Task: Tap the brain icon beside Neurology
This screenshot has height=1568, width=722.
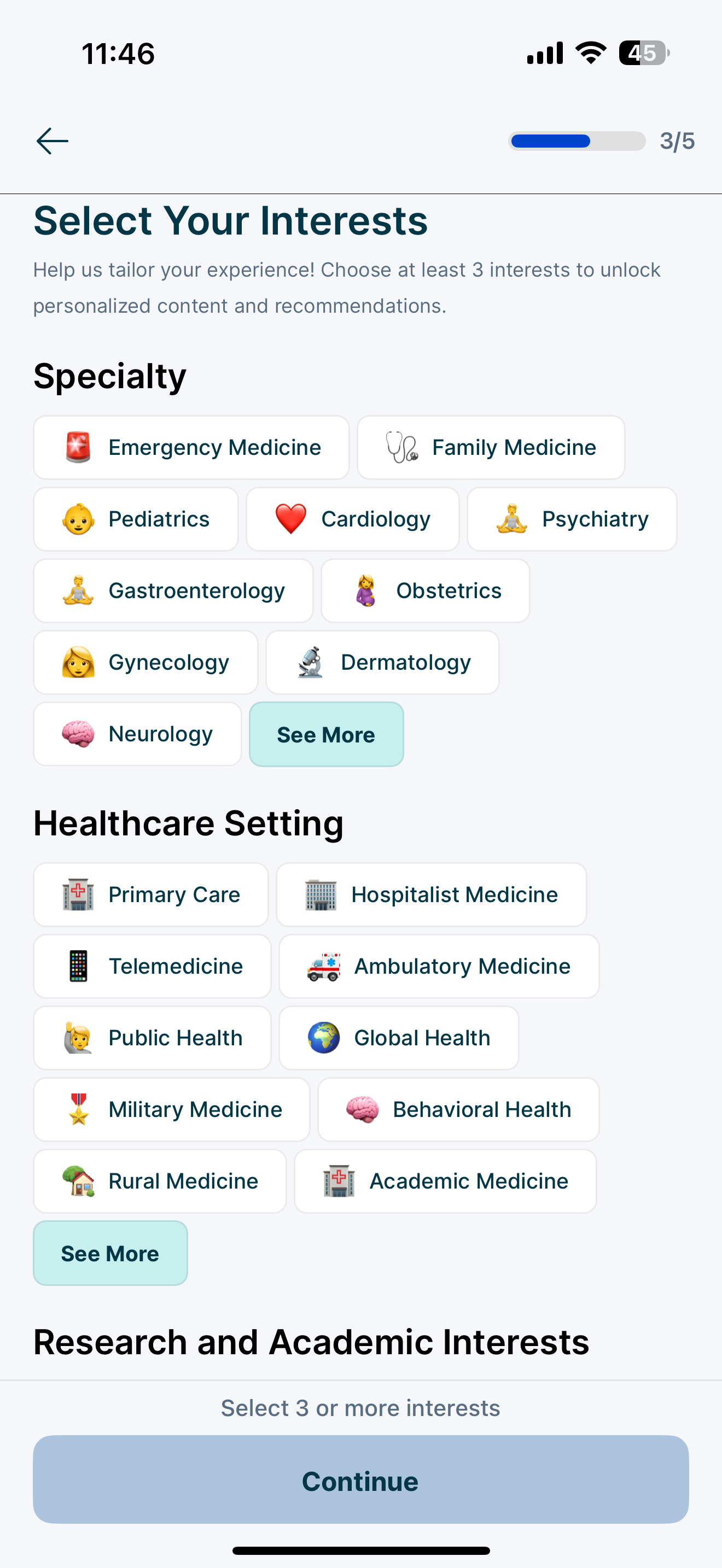Action: [79, 734]
